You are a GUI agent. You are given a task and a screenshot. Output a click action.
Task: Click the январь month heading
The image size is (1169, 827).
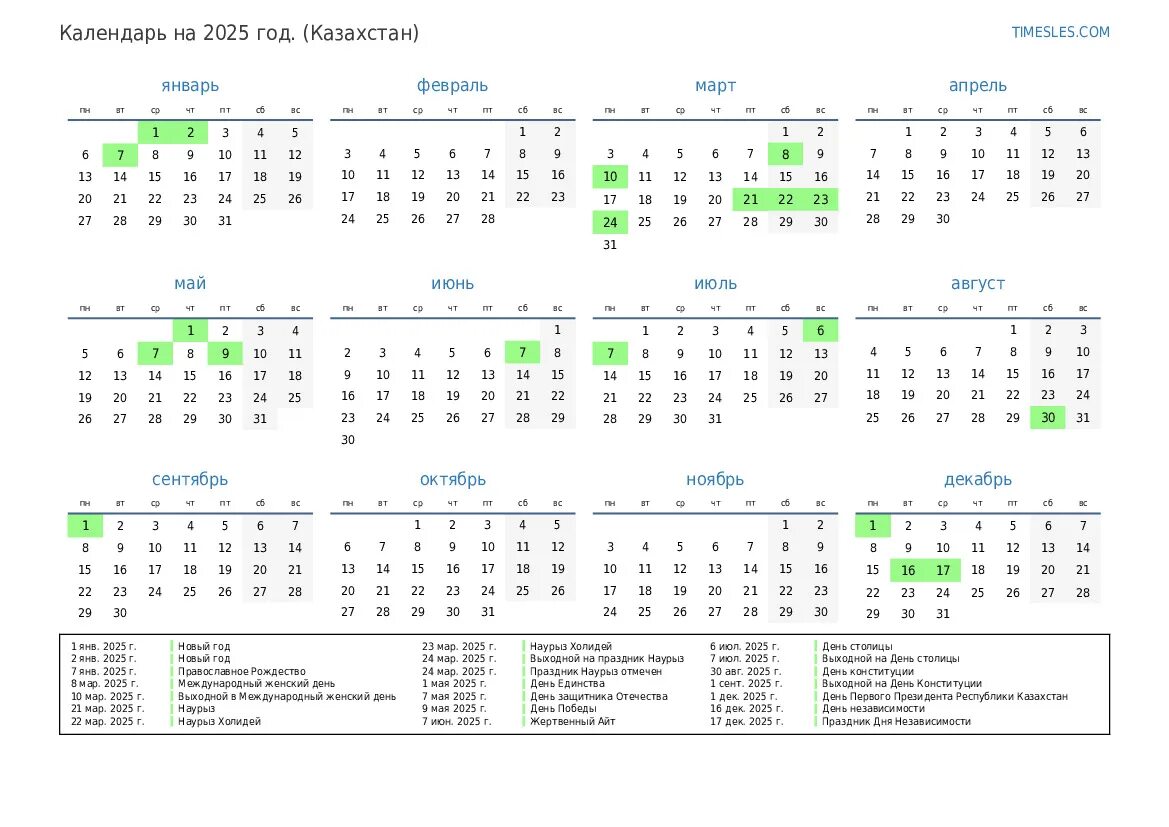(x=190, y=86)
